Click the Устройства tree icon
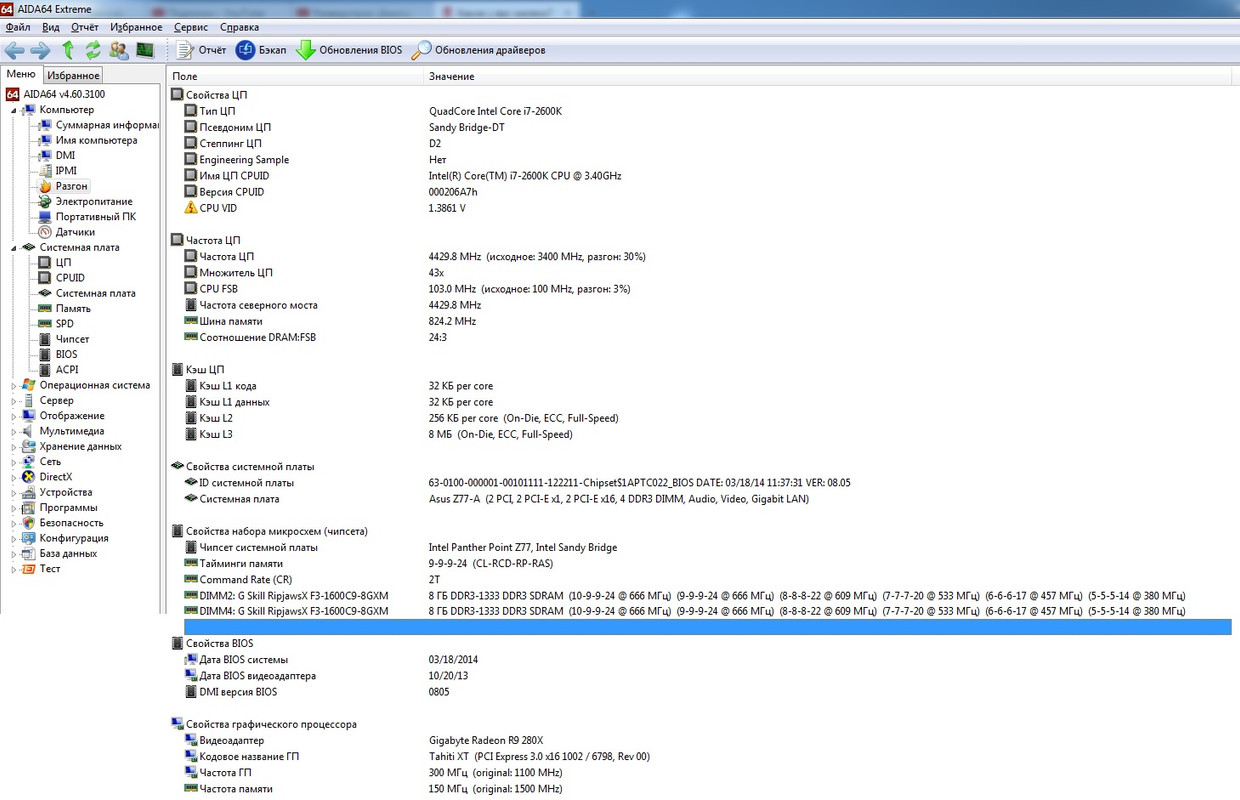This screenshot has height=800, width=1240. pos(29,492)
